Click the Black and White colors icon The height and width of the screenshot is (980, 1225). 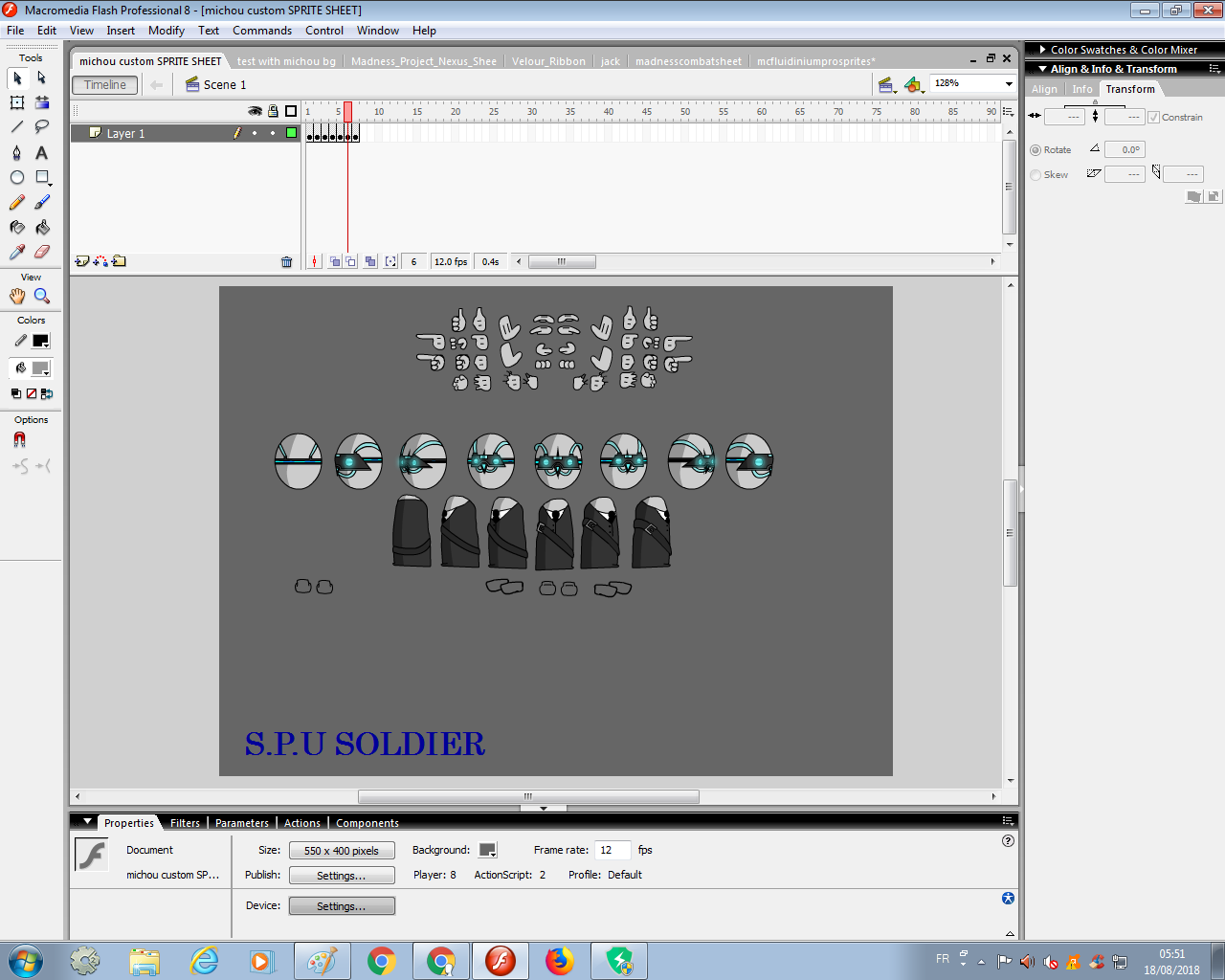[x=16, y=393]
